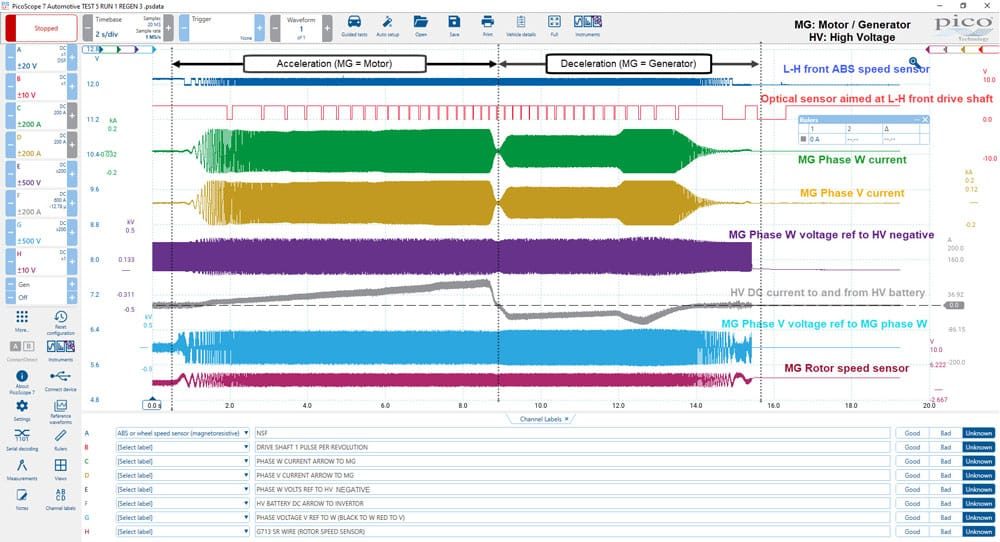Edit the channel B description text field
This screenshot has width=1000, height=542.
(x=572, y=447)
